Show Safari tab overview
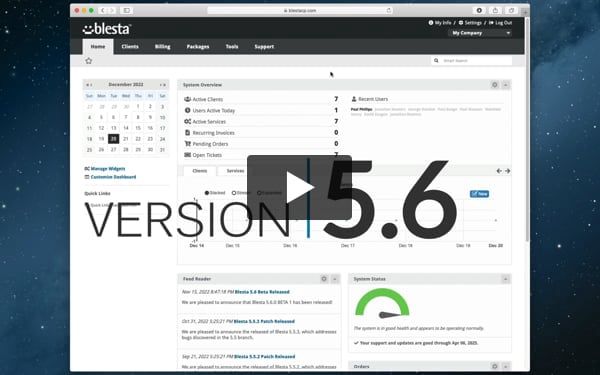Screen dimensions: 600x375 tap(511, 10)
